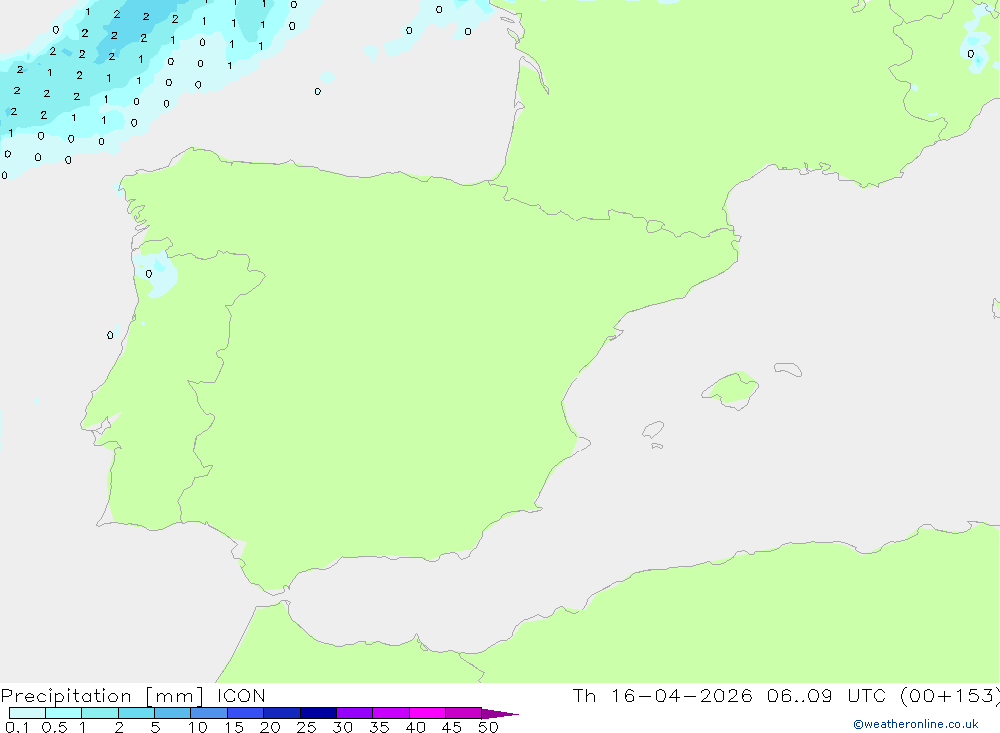Click the 0.1–0.5 mm palest cyan legend swatch
The image size is (1000, 733).
[27, 713]
